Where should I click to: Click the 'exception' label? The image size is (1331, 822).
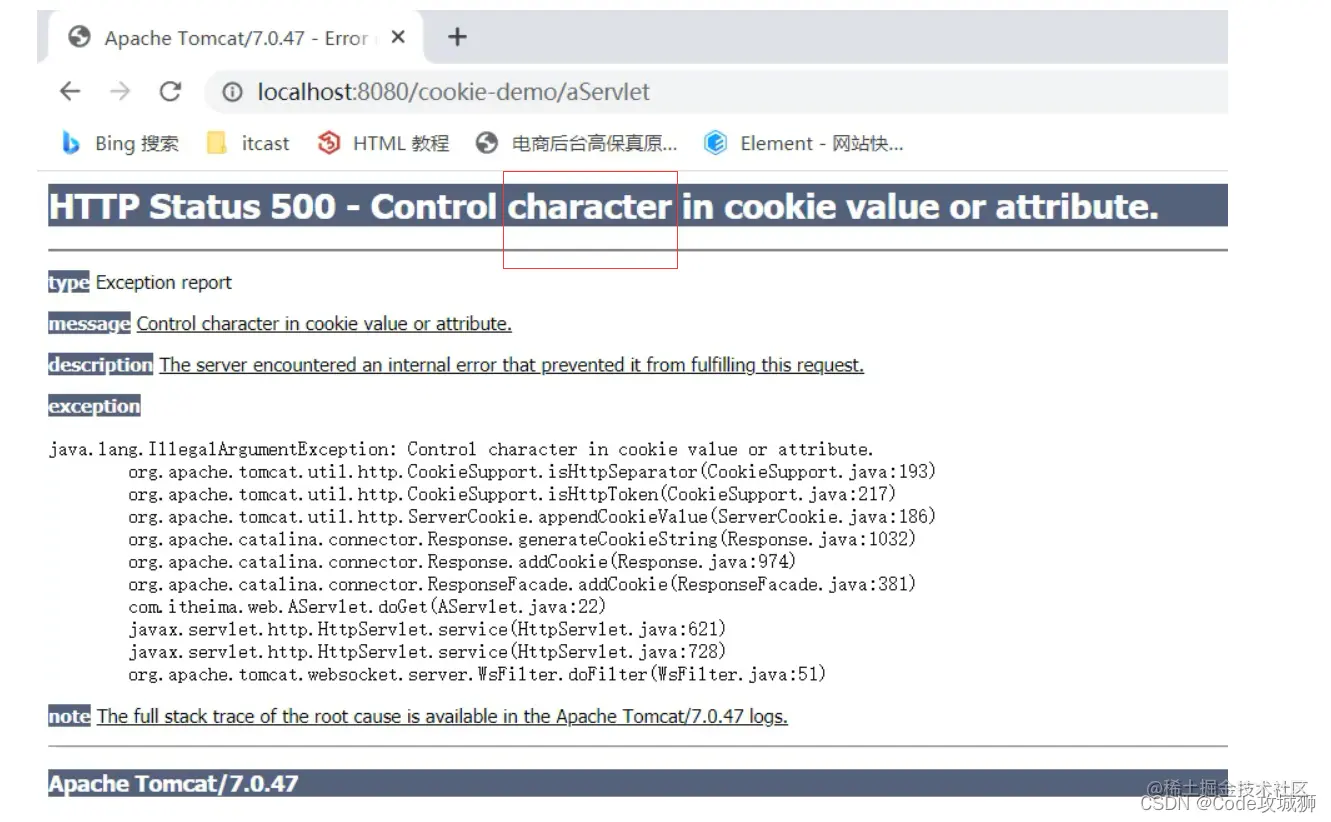click(94, 406)
